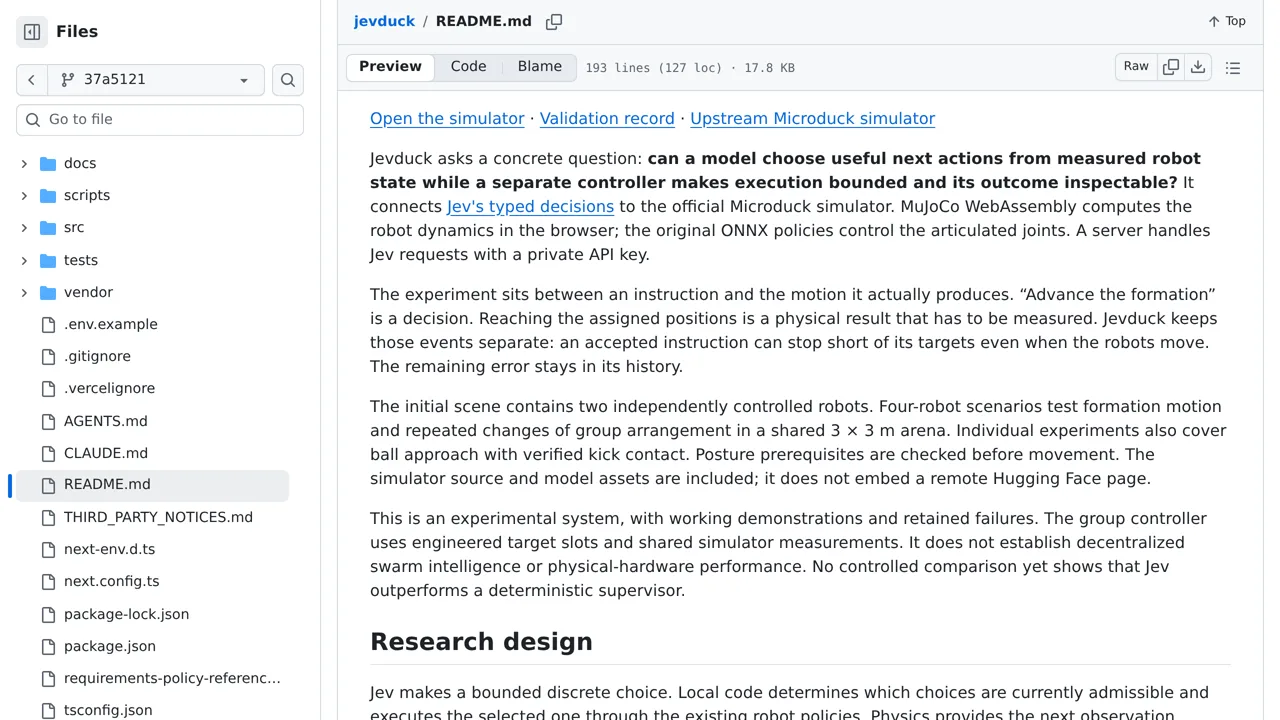This screenshot has height=720, width=1280.
Task: Click the src folder icon
Action: [48, 228]
